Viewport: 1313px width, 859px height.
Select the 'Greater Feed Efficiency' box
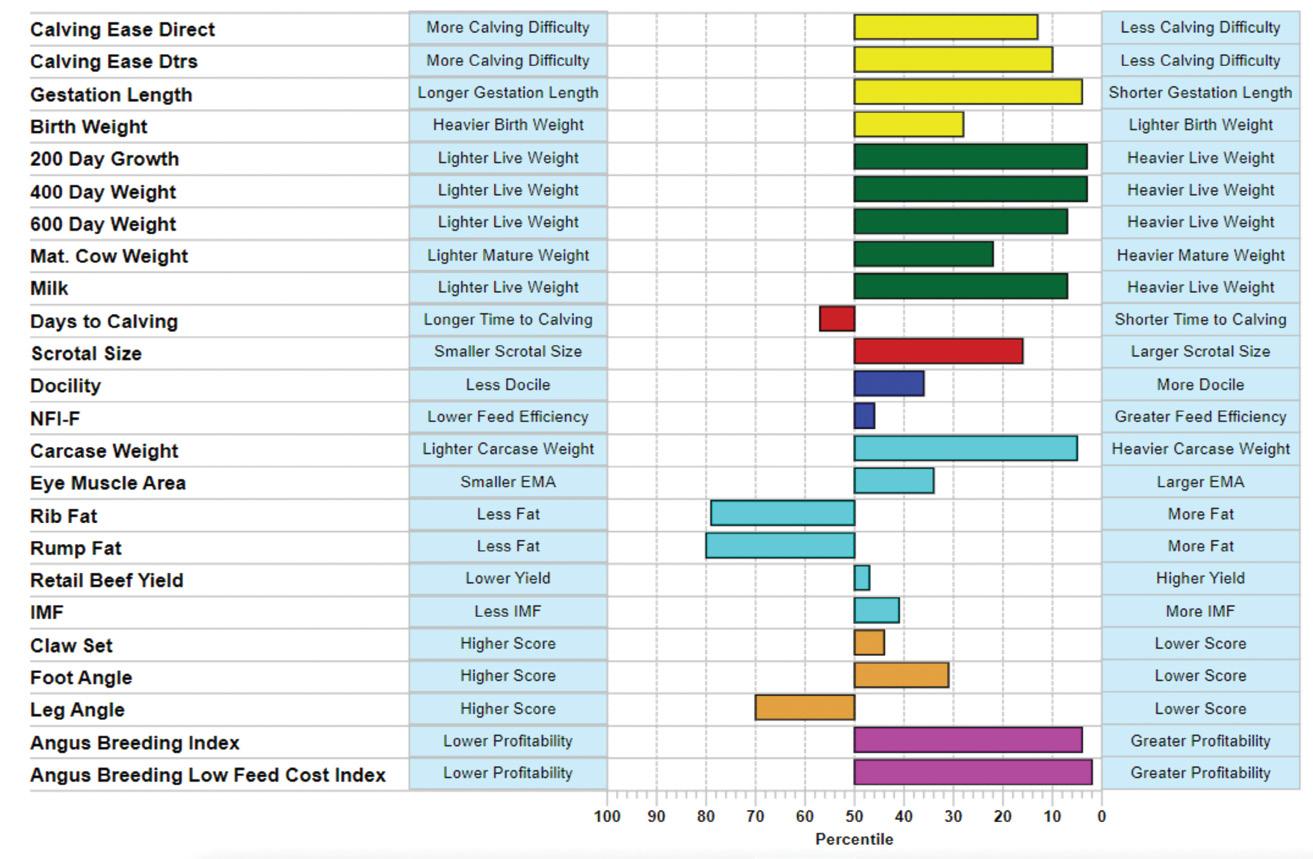[1200, 416]
